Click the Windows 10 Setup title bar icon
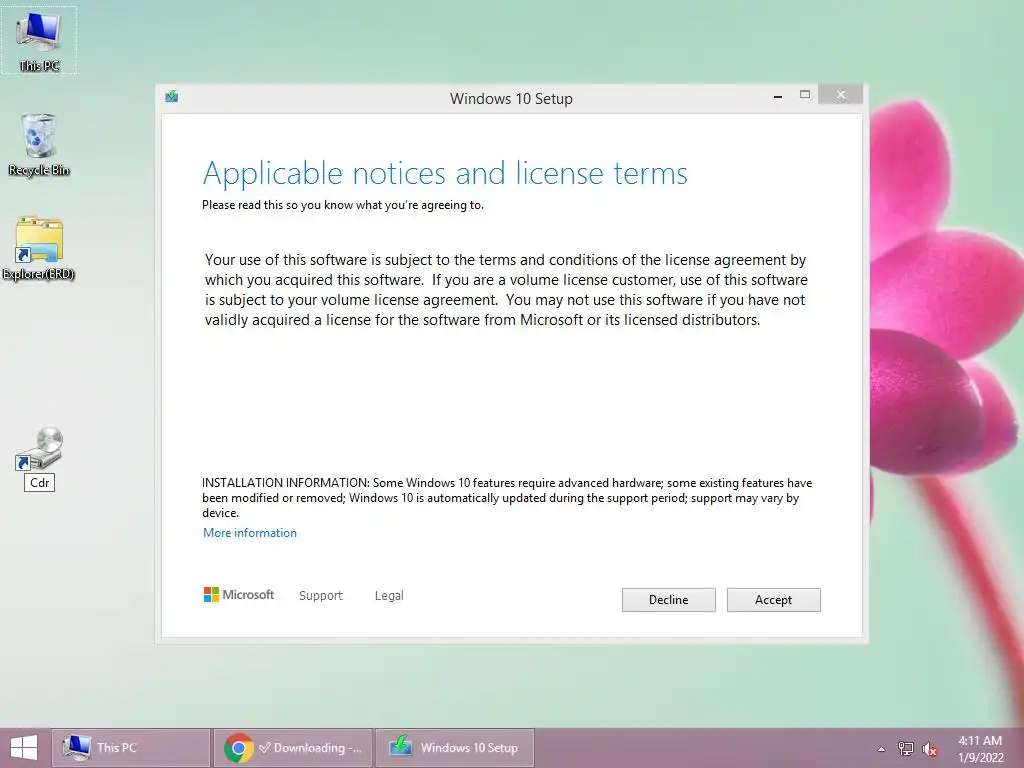Viewport: 1024px width, 768px height. click(172, 97)
